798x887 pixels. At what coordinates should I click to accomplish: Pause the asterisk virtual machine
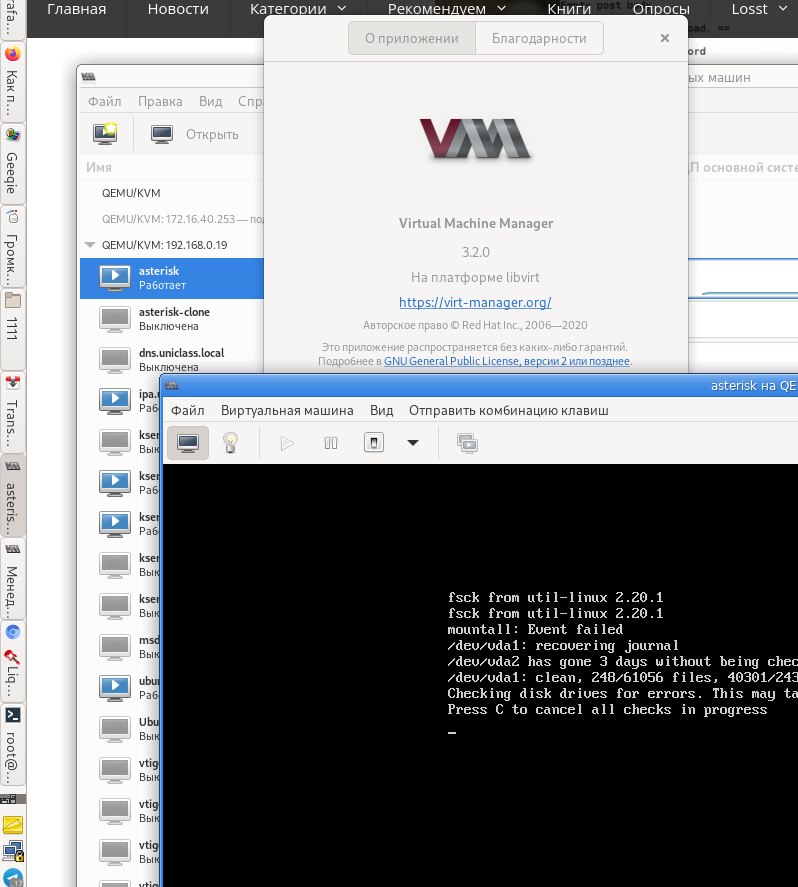point(331,443)
